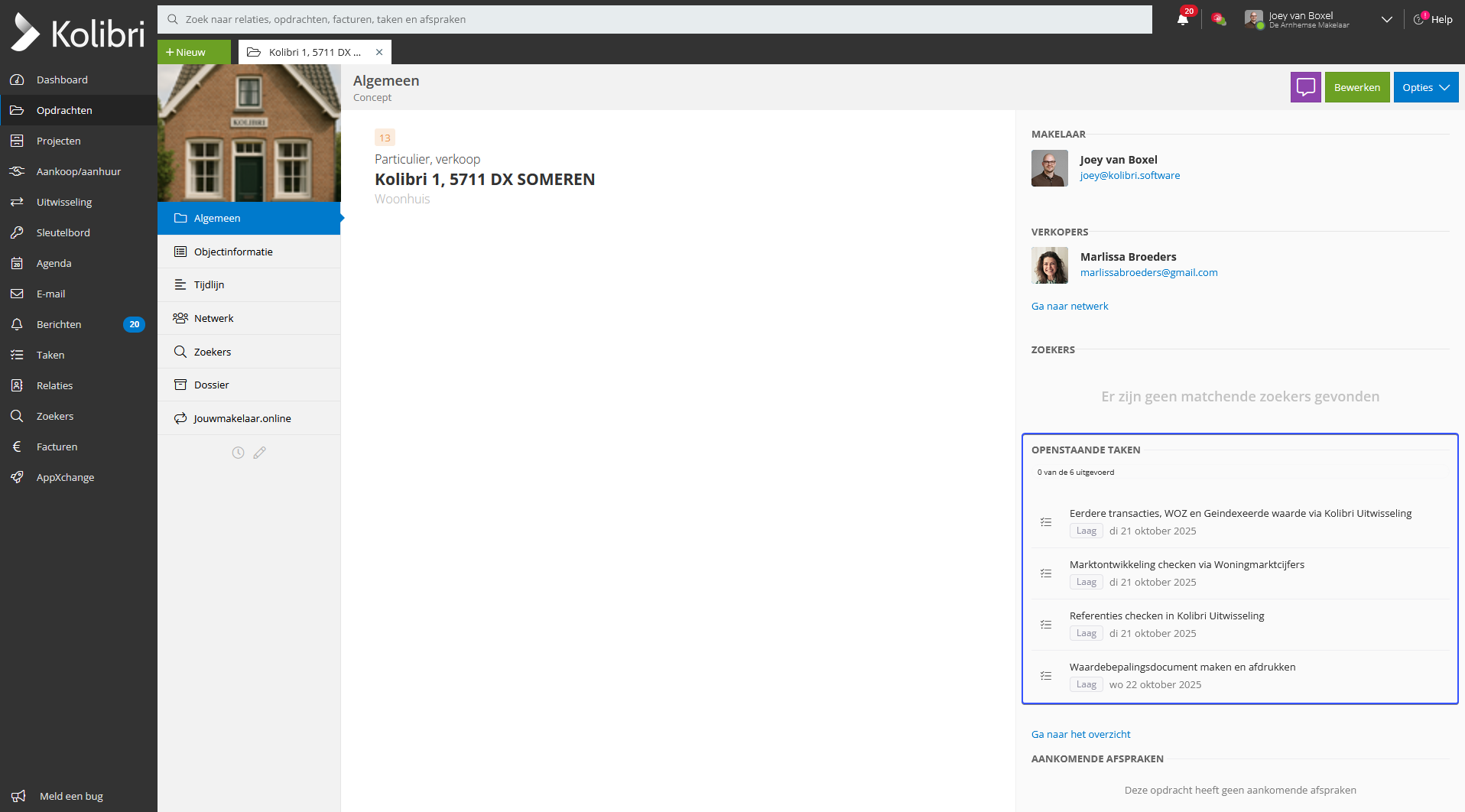The image size is (1465, 812).
Task: Mark Waardebepalingsdocument maken en afdrukken as done
Action: [1046, 676]
